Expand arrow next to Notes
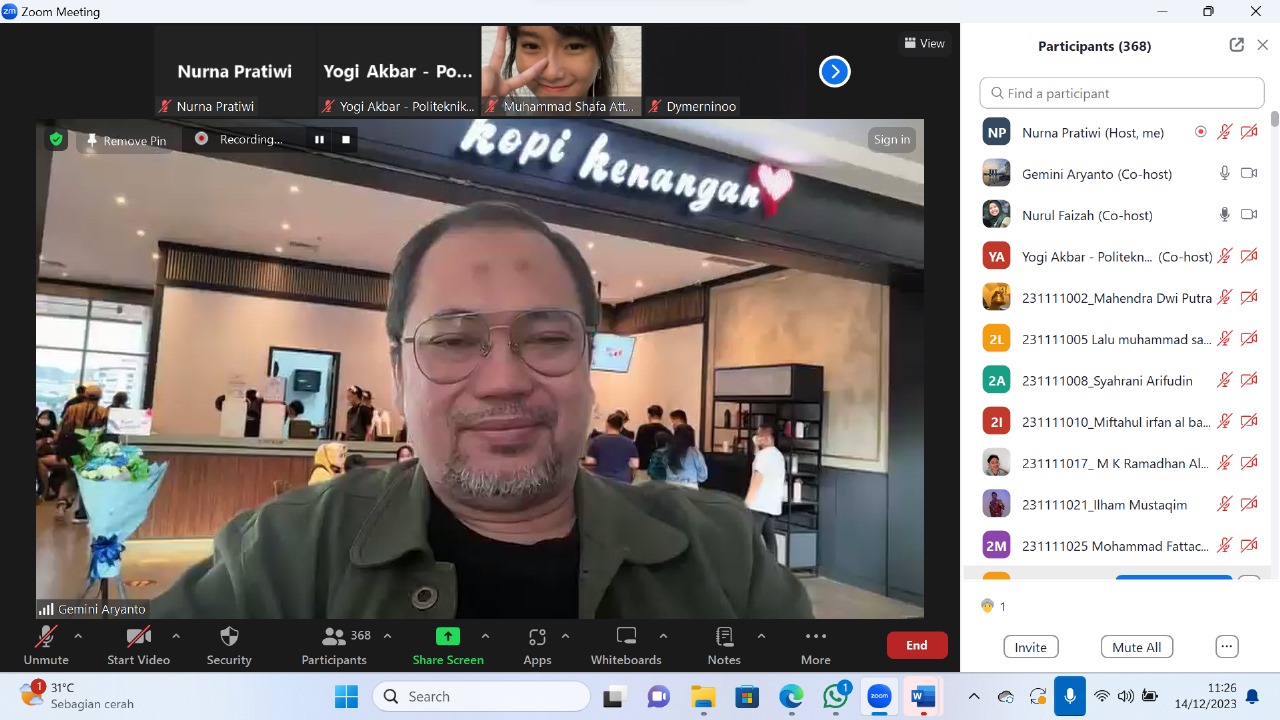Viewport: 1280px width, 720px height. pos(761,636)
